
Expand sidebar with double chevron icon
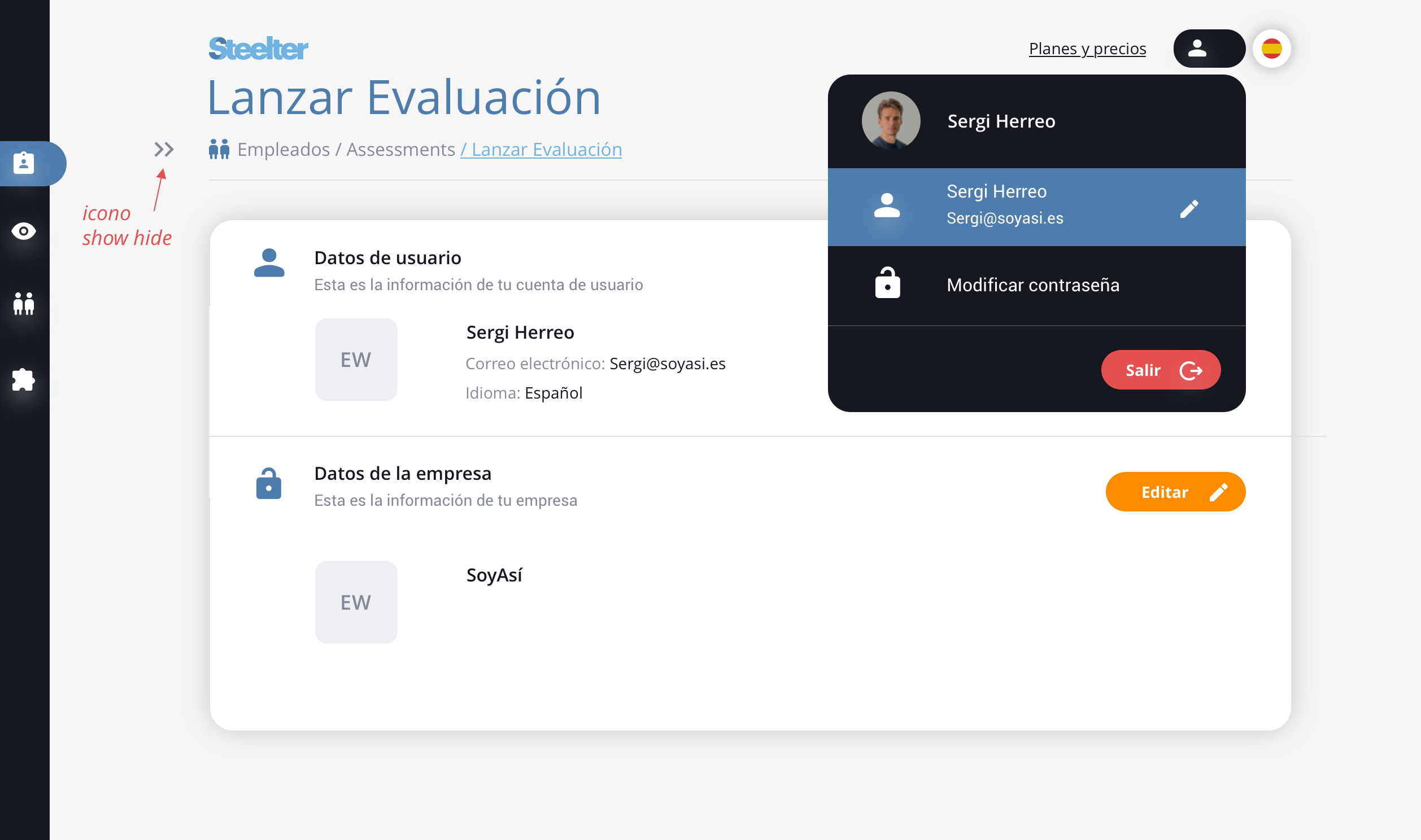pos(164,150)
